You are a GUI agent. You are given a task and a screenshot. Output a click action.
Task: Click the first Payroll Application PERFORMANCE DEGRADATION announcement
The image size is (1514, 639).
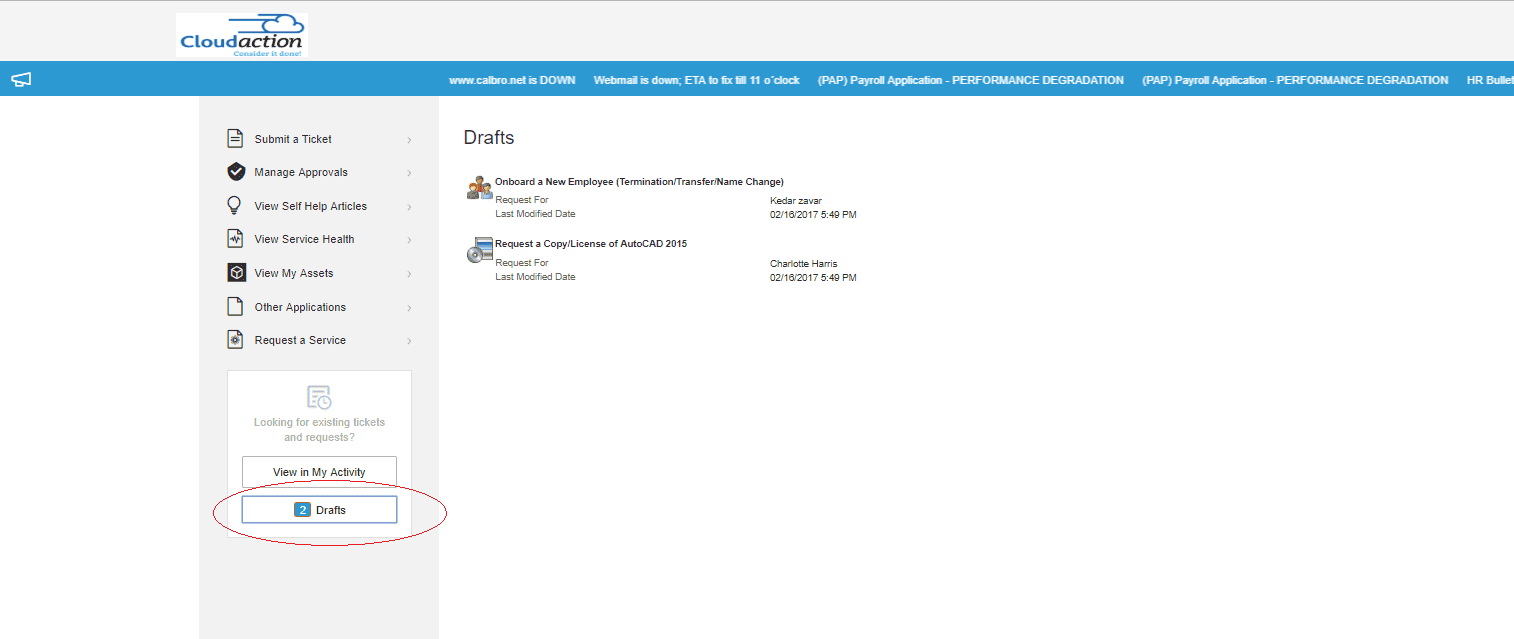[x=970, y=80]
